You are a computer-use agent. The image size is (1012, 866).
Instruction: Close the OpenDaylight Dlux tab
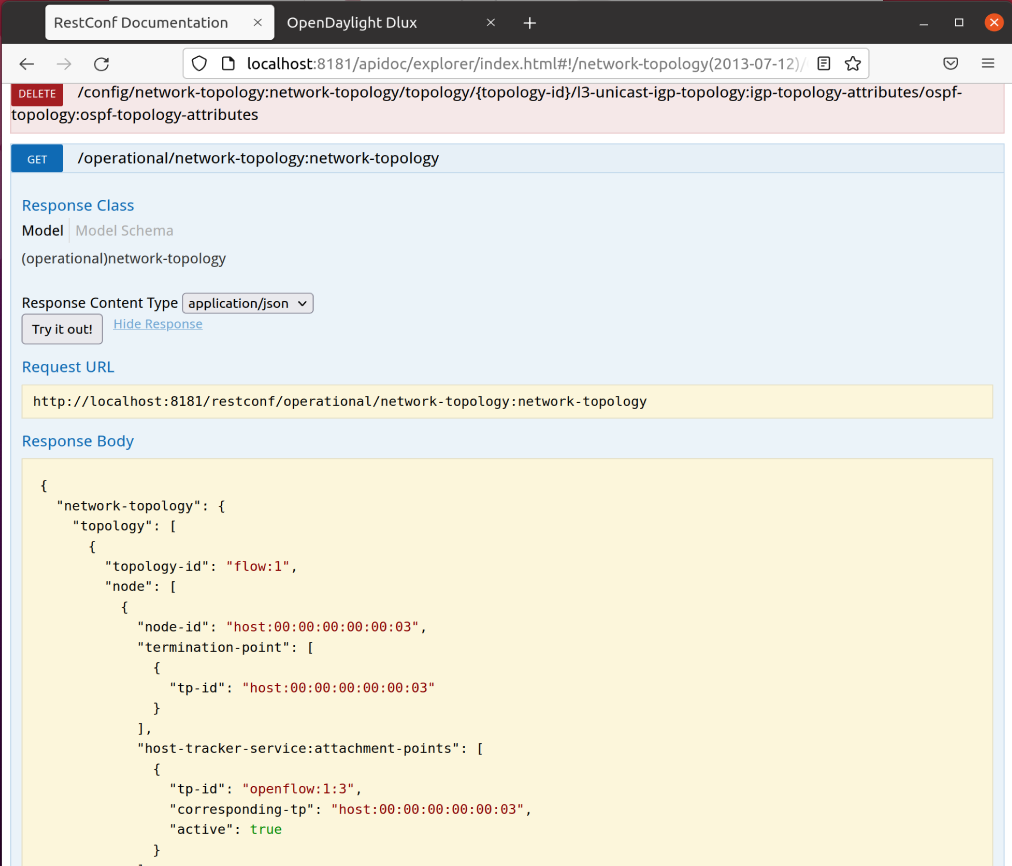point(490,23)
